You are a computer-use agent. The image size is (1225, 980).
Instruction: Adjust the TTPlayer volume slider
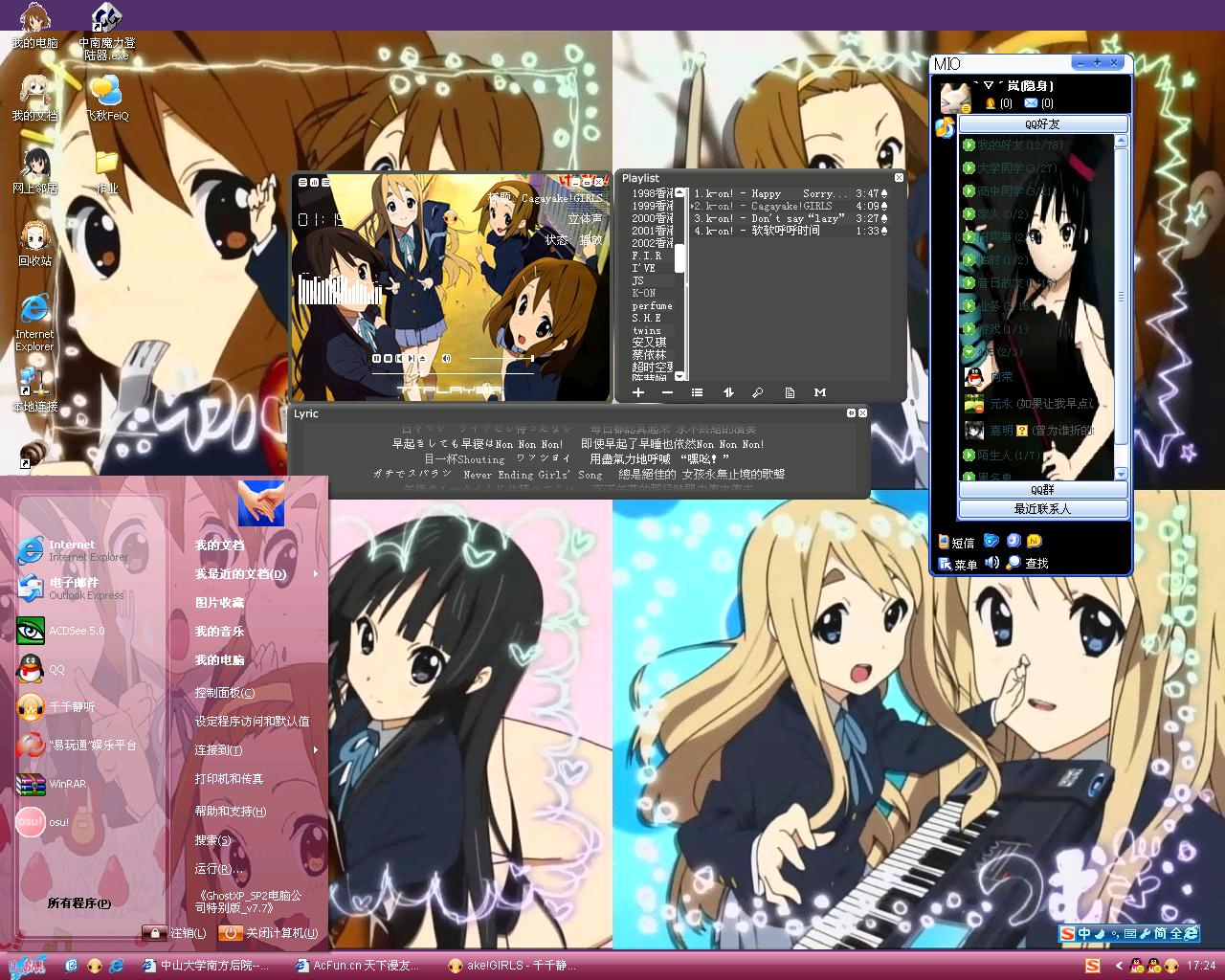tap(501, 359)
